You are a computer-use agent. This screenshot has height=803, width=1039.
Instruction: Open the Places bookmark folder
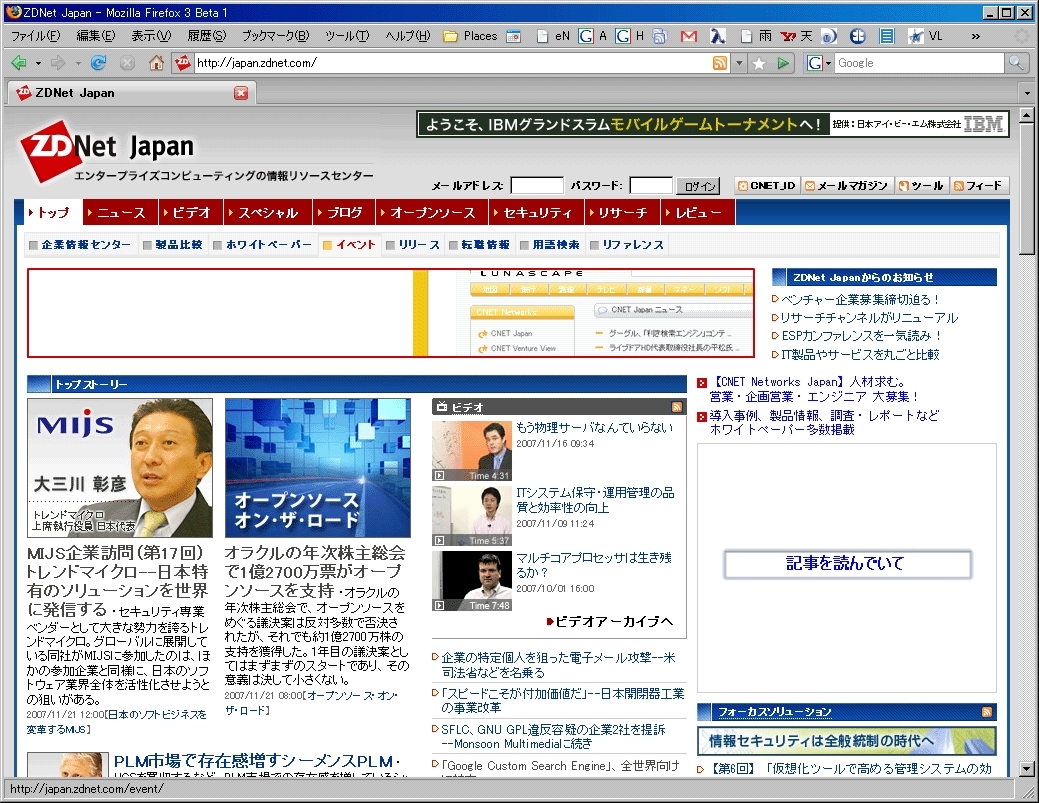click(x=470, y=36)
